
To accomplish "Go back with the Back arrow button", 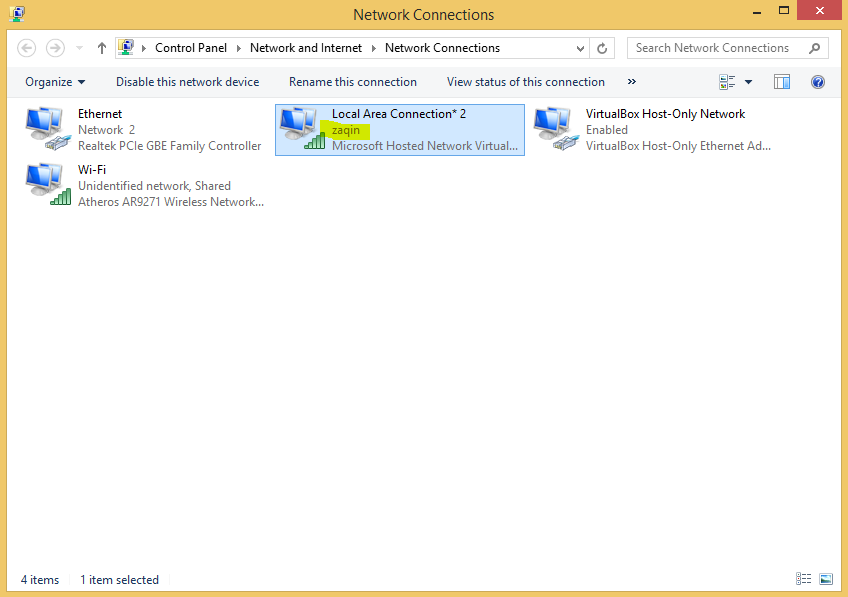I will [x=26, y=48].
